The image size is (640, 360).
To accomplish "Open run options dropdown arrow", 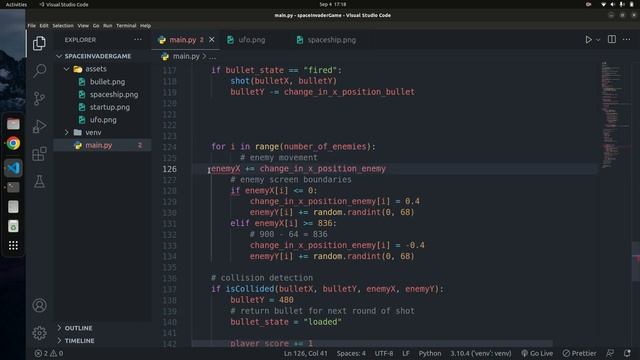I will pyautogui.click(x=598, y=40).
